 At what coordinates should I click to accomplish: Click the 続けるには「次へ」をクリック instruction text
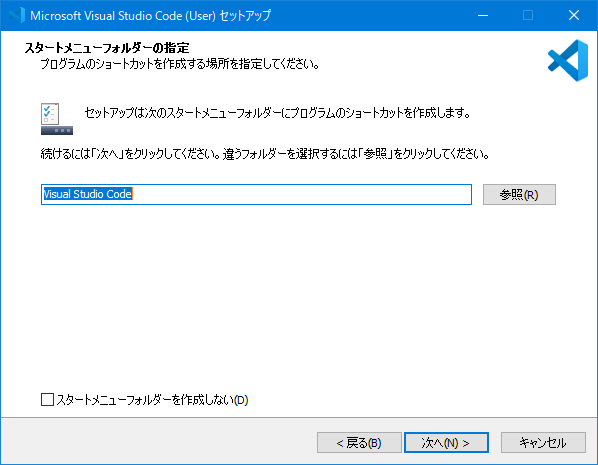[265, 154]
